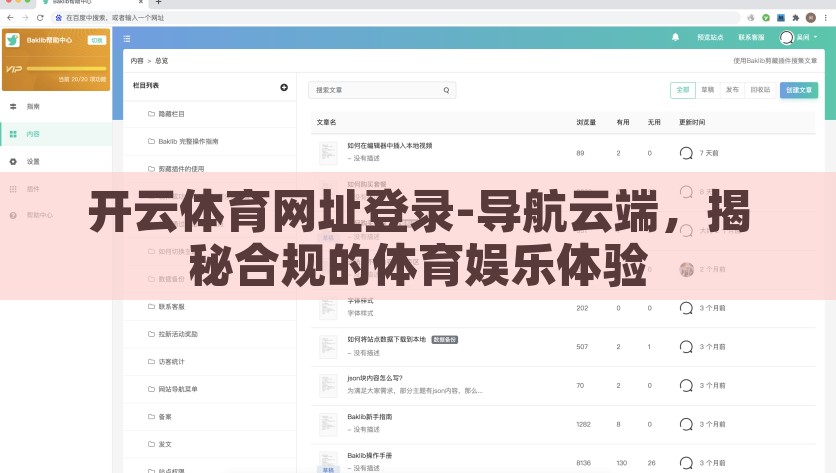This screenshot has width=836, height=473.
Task: Click folder icon beside 发文
Action: pyautogui.click(x=151, y=444)
